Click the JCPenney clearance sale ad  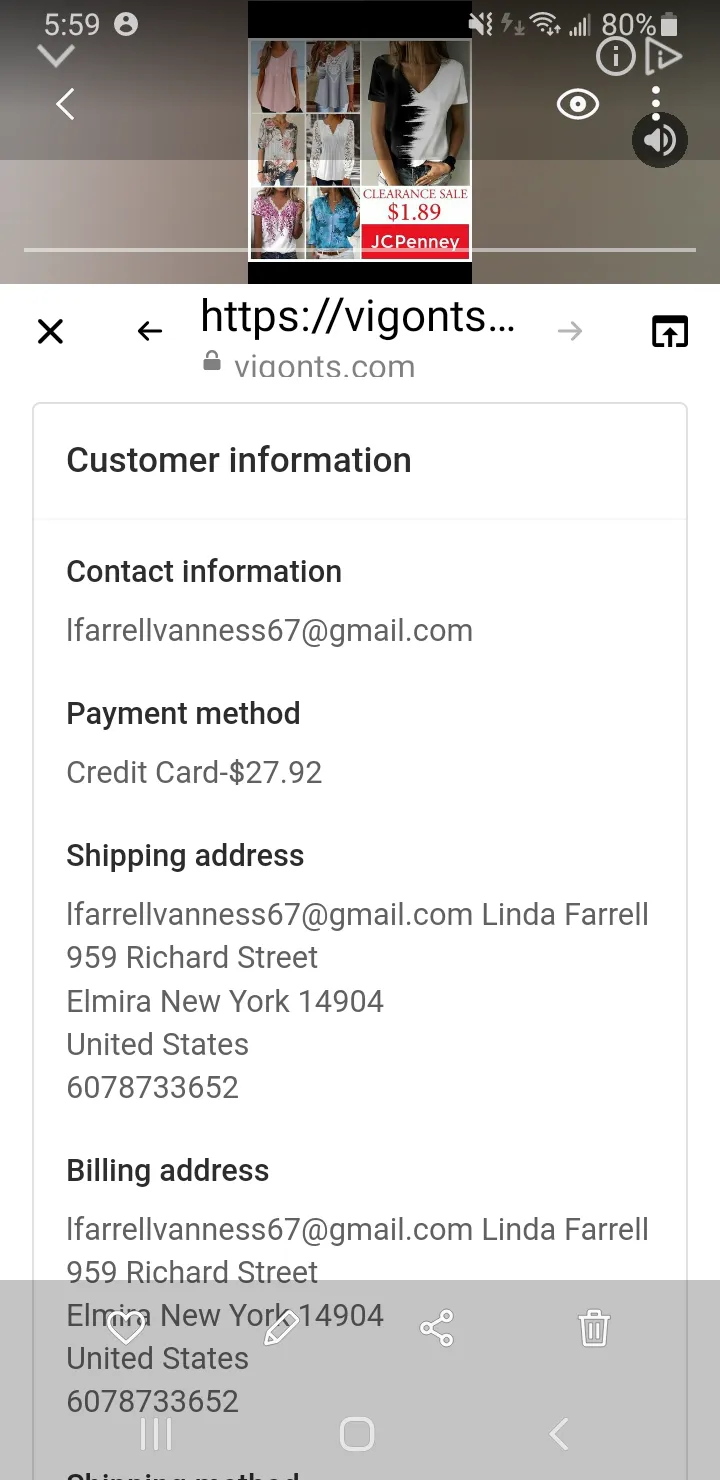click(360, 149)
